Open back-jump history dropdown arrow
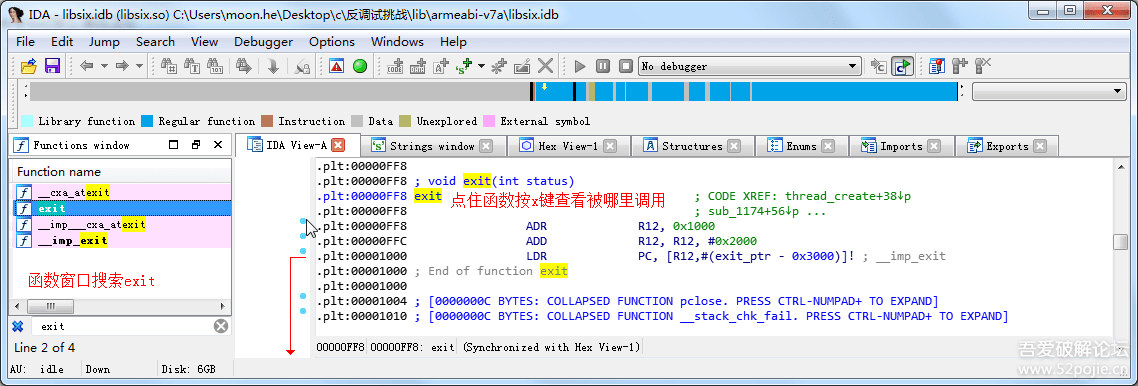 (x=104, y=66)
